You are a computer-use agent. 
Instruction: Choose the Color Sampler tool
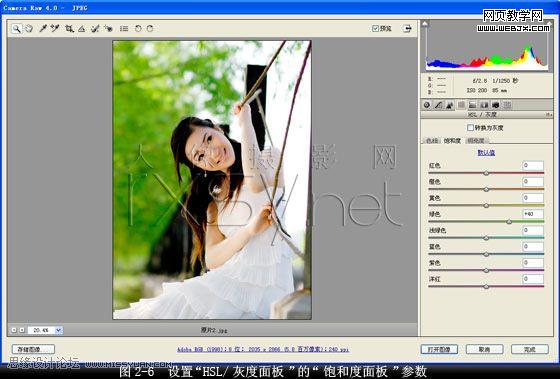point(55,29)
